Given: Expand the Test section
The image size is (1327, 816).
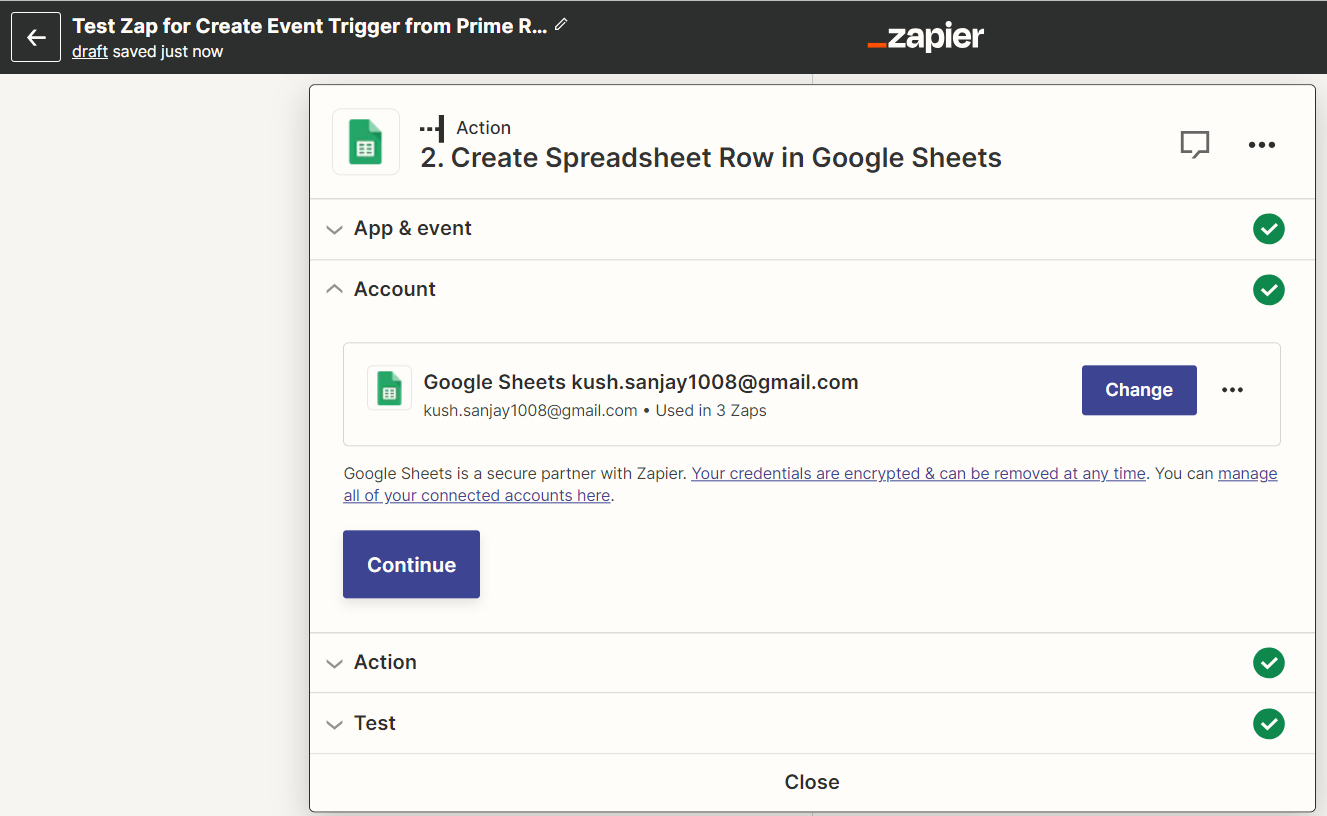Looking at the screenshot, I should coord(374,724).
